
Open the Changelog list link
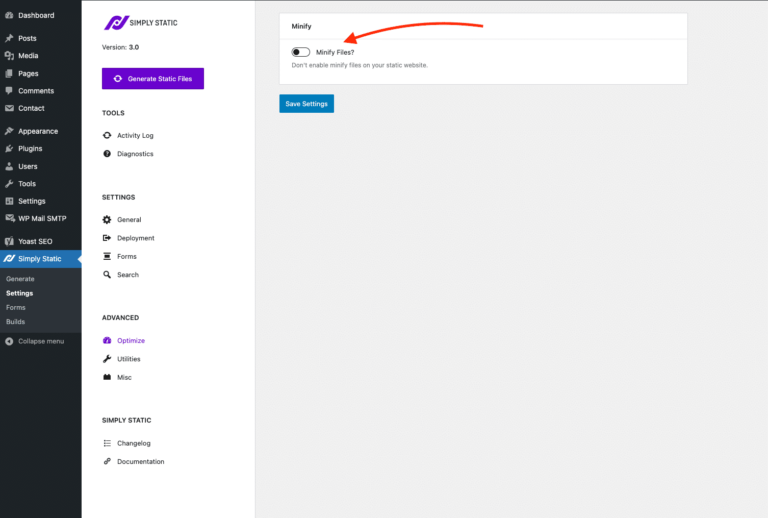tap(133, 443)
